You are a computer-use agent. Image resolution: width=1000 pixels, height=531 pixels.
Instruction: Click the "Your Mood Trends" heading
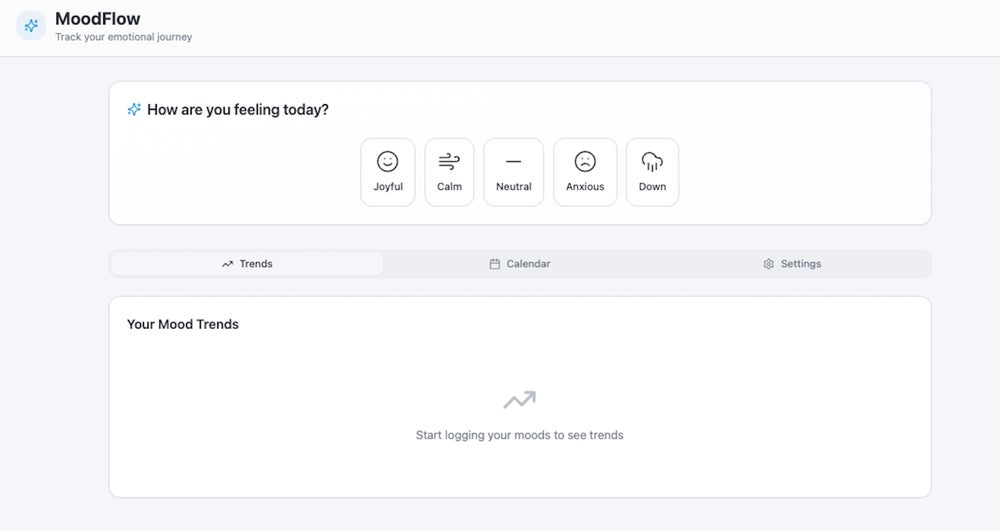[183, 324]
